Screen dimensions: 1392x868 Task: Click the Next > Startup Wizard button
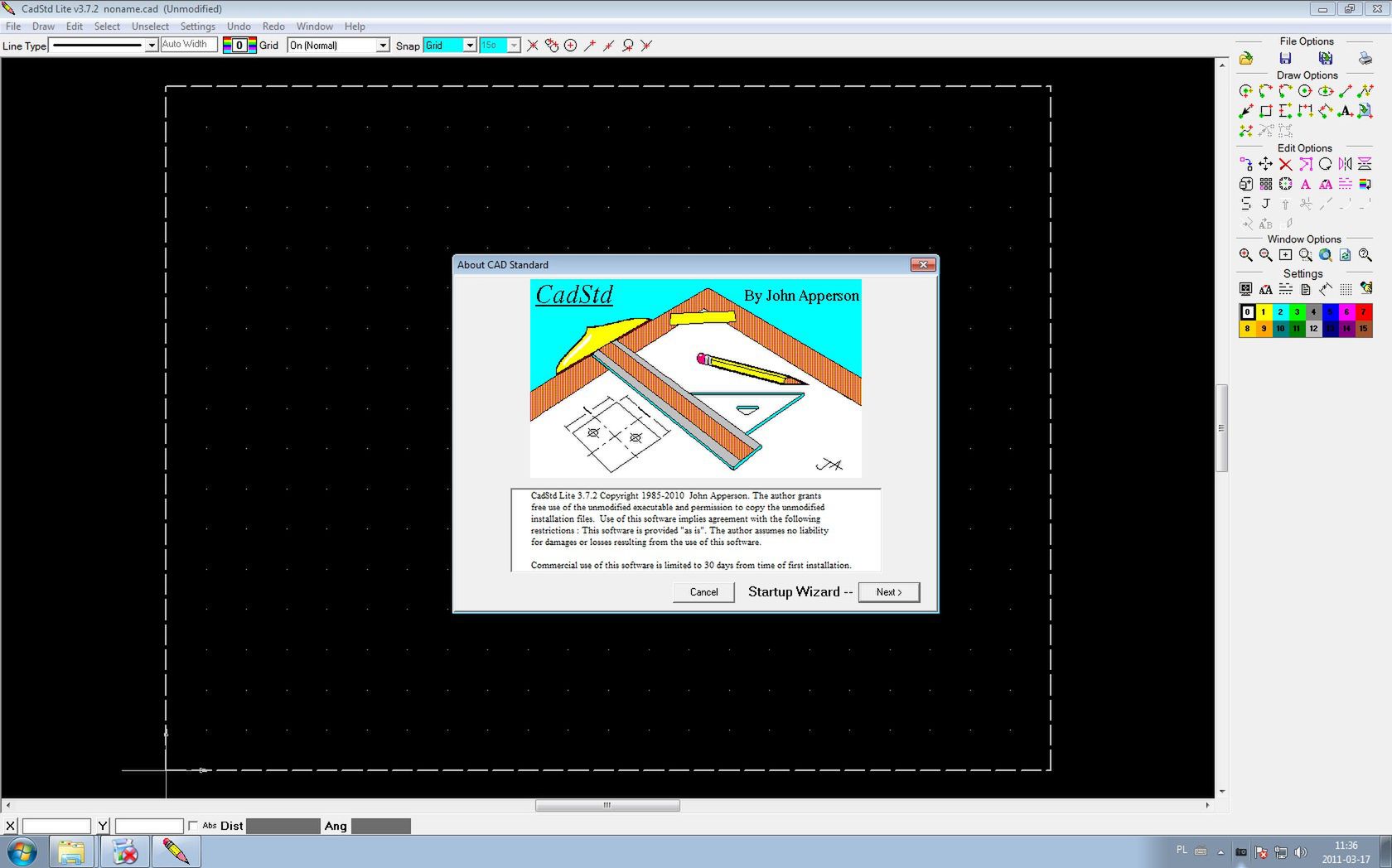889,592
